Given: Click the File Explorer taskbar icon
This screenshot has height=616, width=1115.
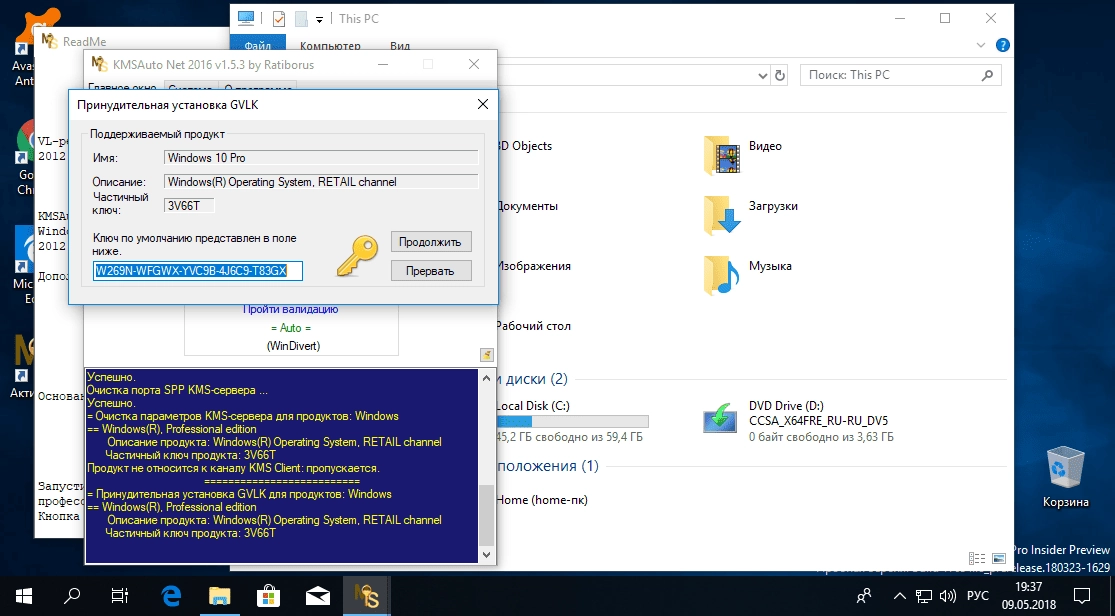Looking at the screenshot, I should coord(220,596).
